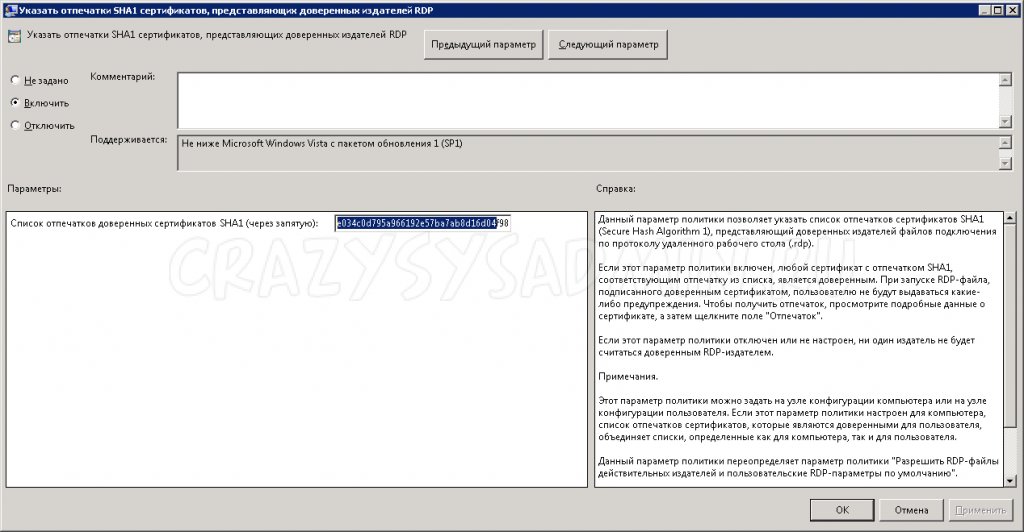Image resolution: width=1024 pixels, height=532 pixels.
Task: Click the SHA1 thumbprint list input field
Action: click(x=423, y=223)
